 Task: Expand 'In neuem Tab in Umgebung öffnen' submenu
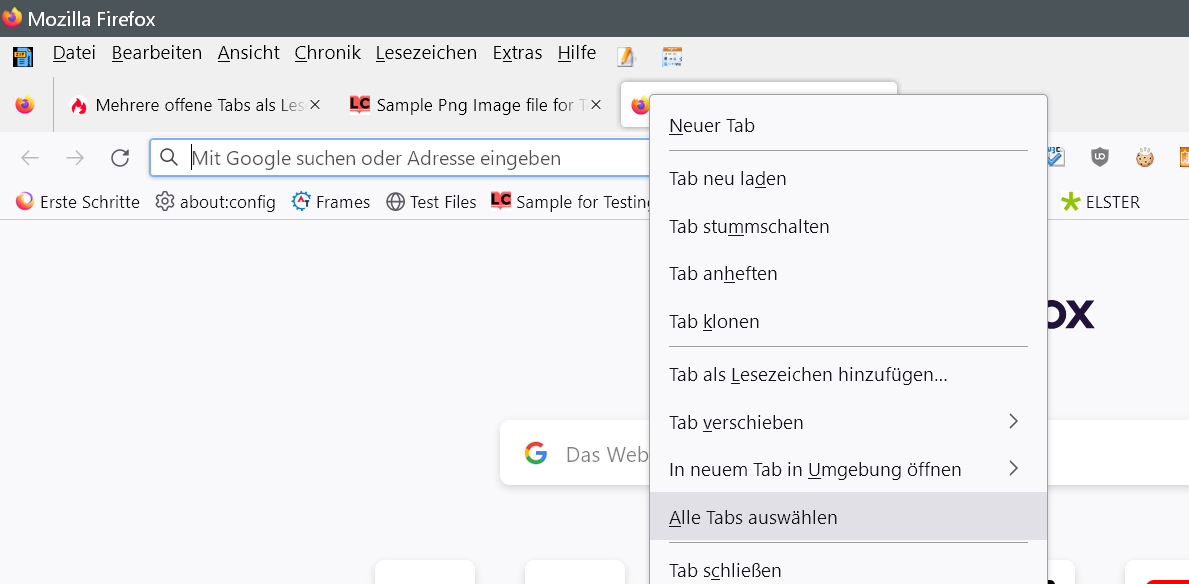[1013, 469]
